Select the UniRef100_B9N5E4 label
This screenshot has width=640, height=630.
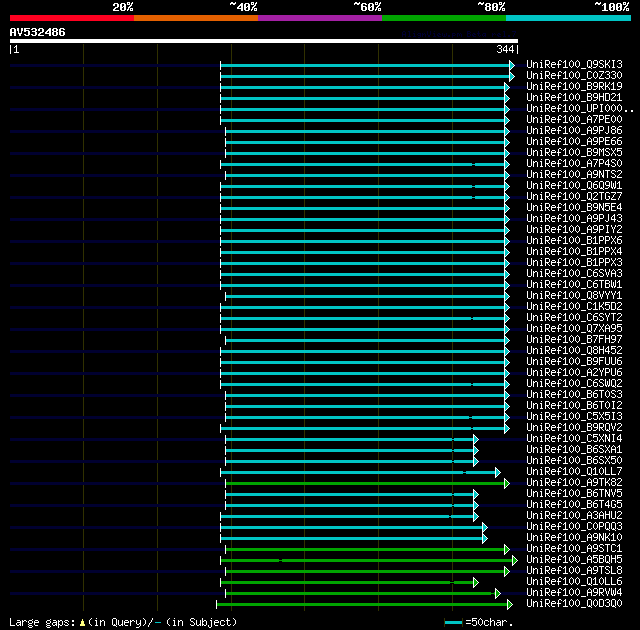click(574, 208)
